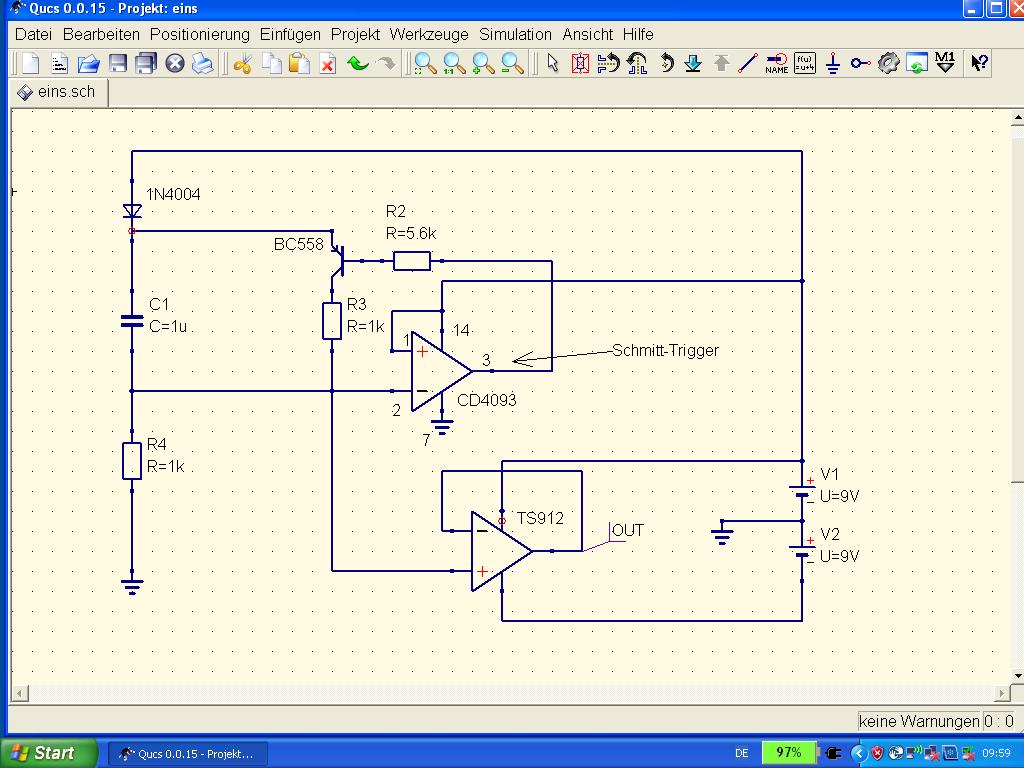Open the Datei menu
1024x768 pixels.
pyautogui.click(x=33, y=34)
